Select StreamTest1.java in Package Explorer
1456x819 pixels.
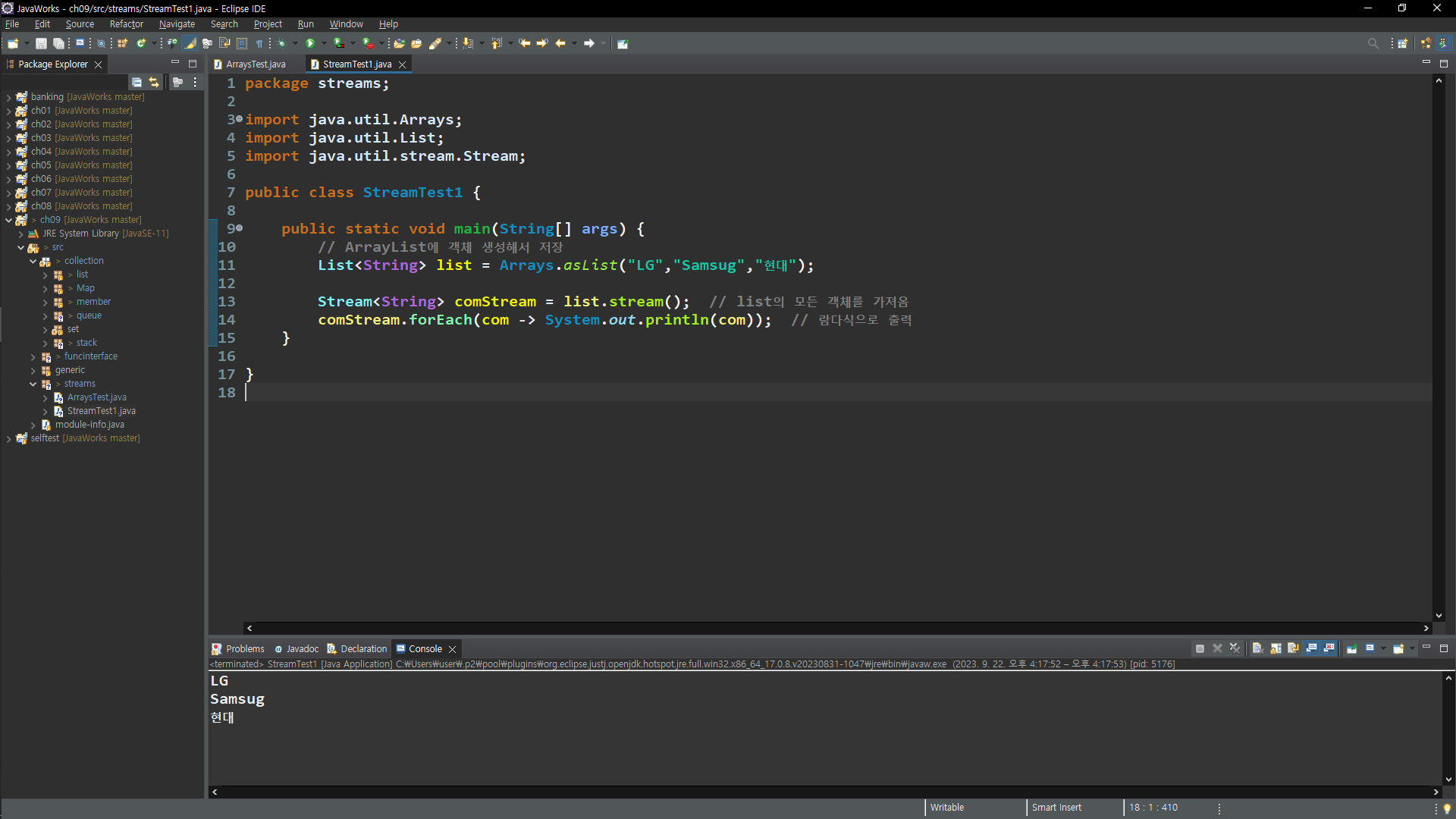click(x=101, y=411)
